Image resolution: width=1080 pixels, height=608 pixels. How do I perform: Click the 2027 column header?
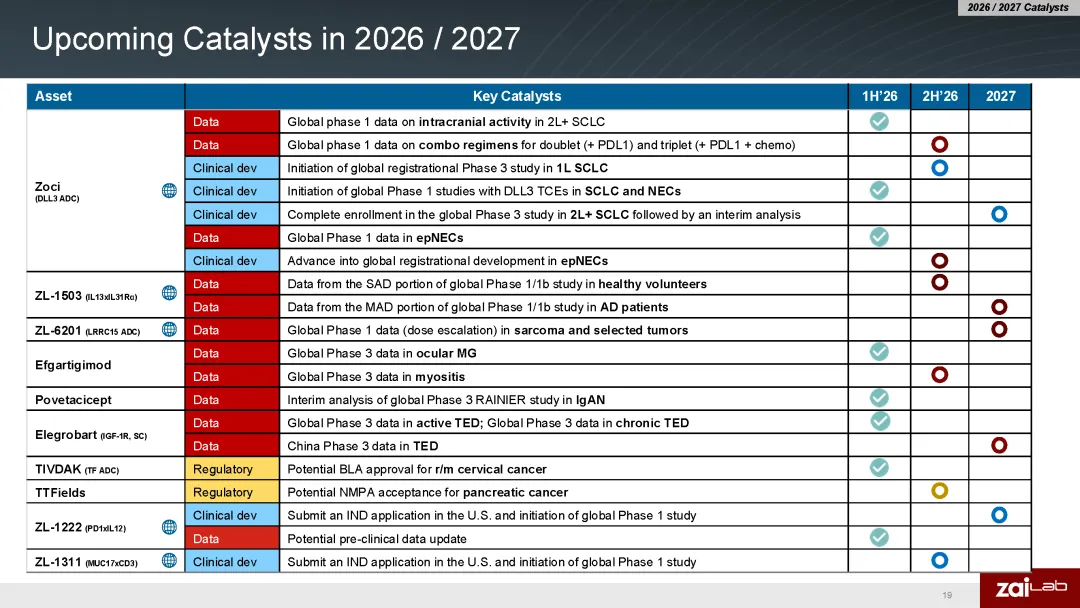pos(1000,96)
